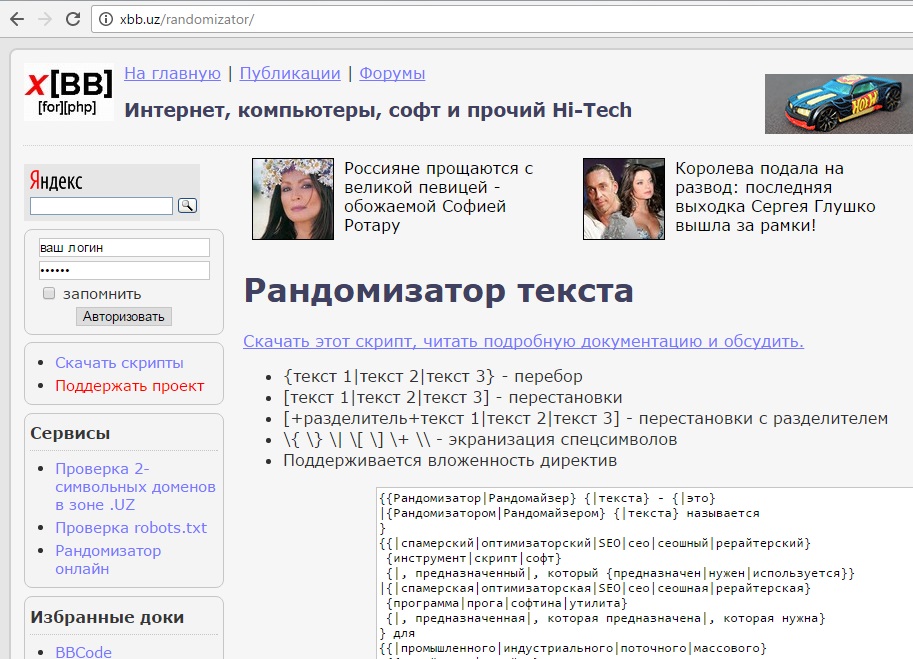Open the София Ротару news thumbnail

pos(293,198)
